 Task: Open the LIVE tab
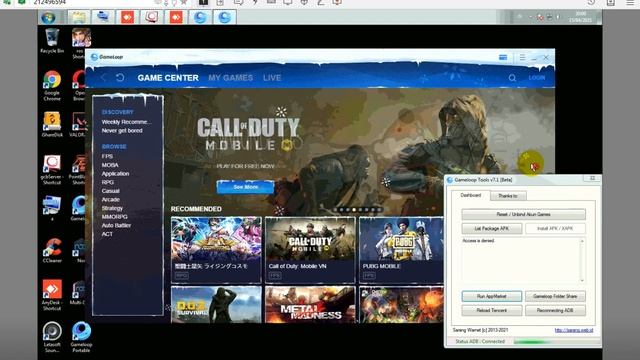tap(272, 78)
